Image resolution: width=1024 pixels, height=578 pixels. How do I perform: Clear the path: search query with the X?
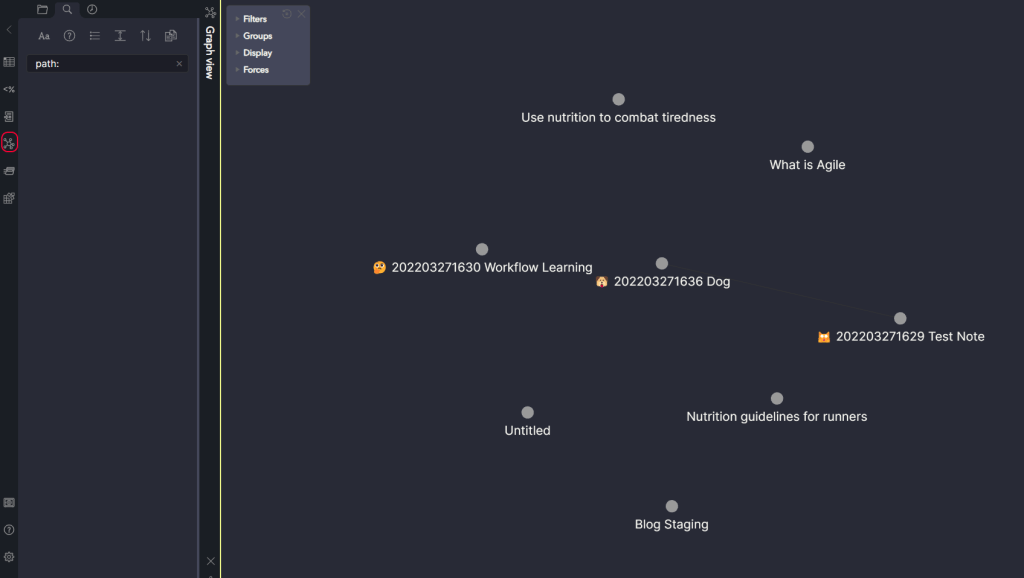tap(179, 63)
